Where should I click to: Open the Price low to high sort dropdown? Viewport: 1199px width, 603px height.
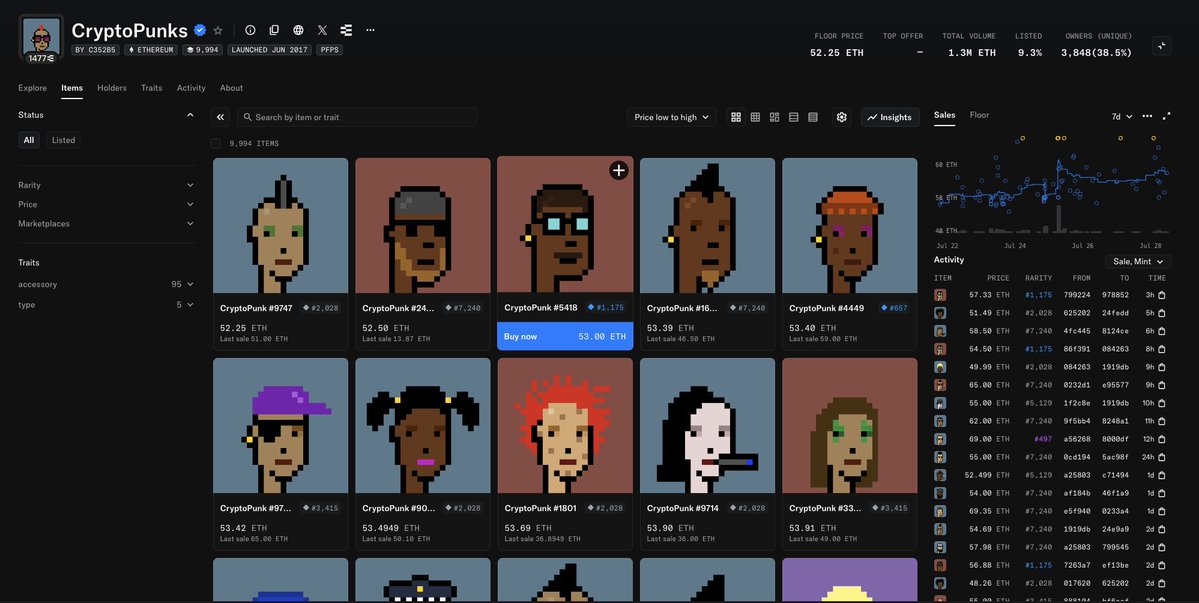click(x=671, y=117)
